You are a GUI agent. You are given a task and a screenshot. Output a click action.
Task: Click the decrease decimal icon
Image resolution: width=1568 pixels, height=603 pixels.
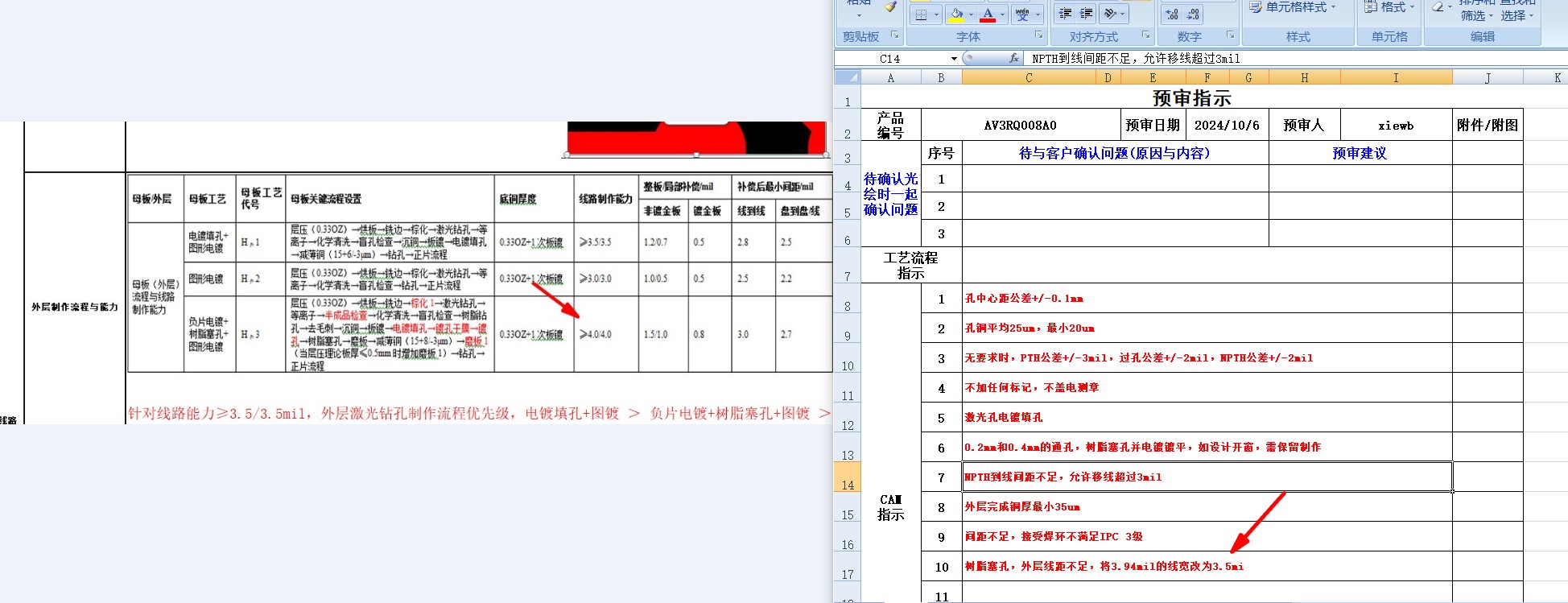coord(1193,14)
